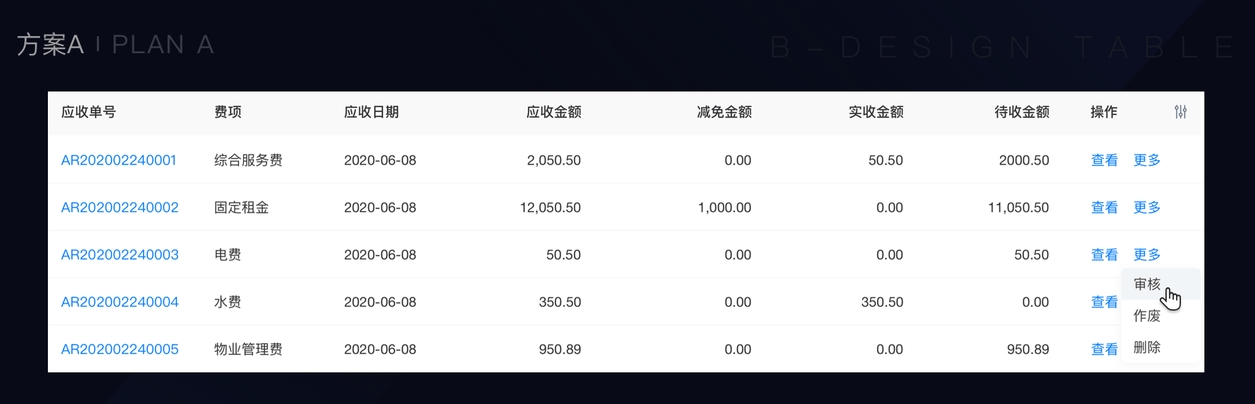Viewport: 1255px width, 404px height.
Task: Click the 待收金额 column header
Action: coord(1022,112)
